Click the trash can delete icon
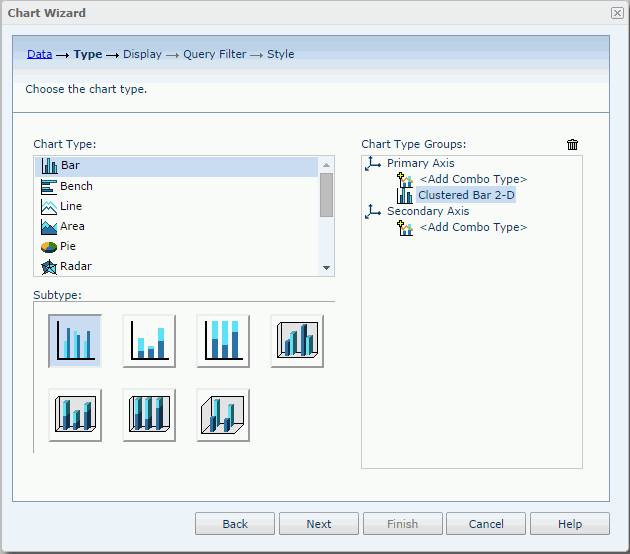The width and height of the screenshot is (630, 554). 572,144
